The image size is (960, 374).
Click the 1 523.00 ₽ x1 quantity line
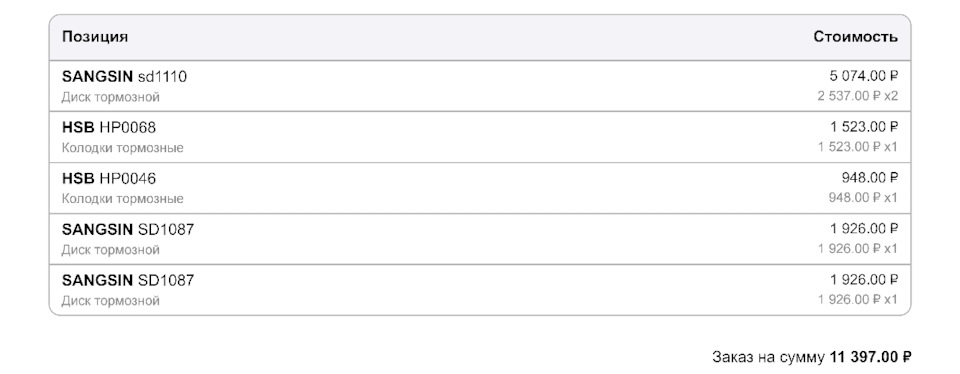[x=857, y=147]
